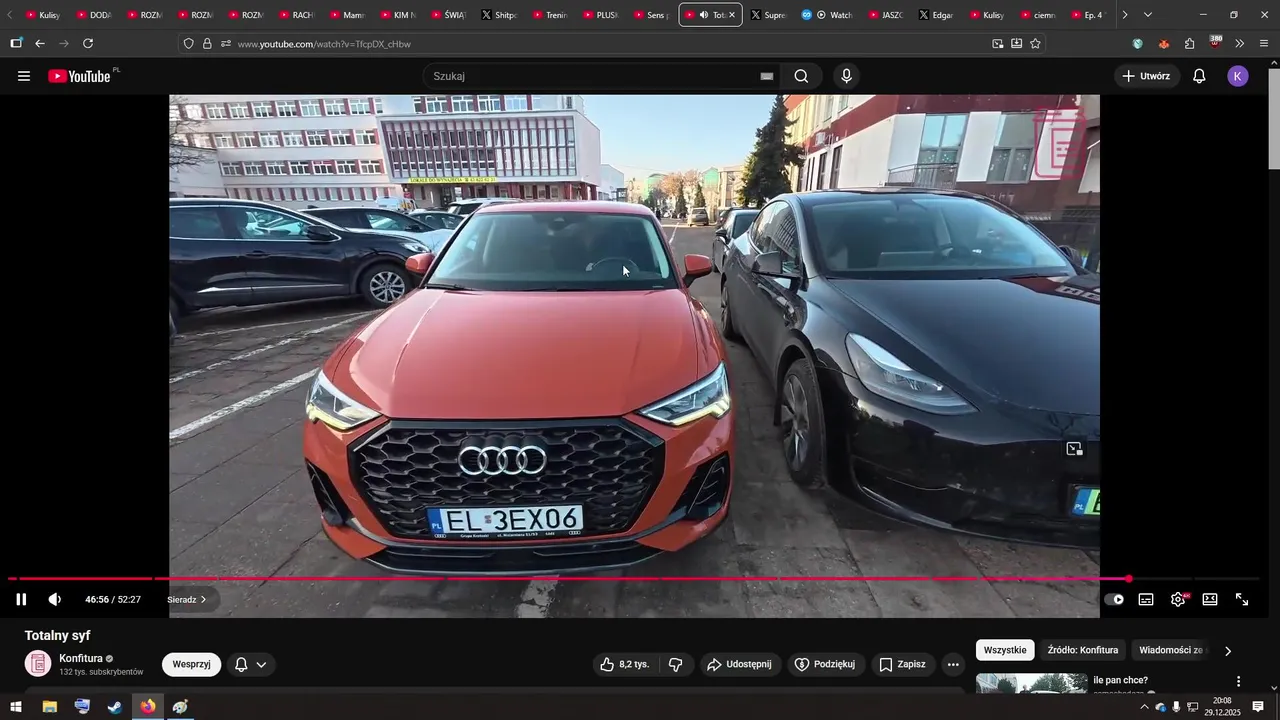Show hidden system tray icons

(x=1144, y=707)
